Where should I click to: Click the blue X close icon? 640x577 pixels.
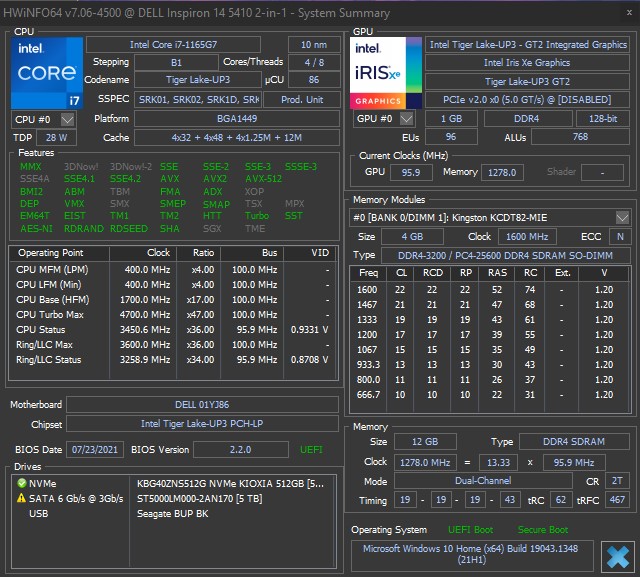[614, 554]
